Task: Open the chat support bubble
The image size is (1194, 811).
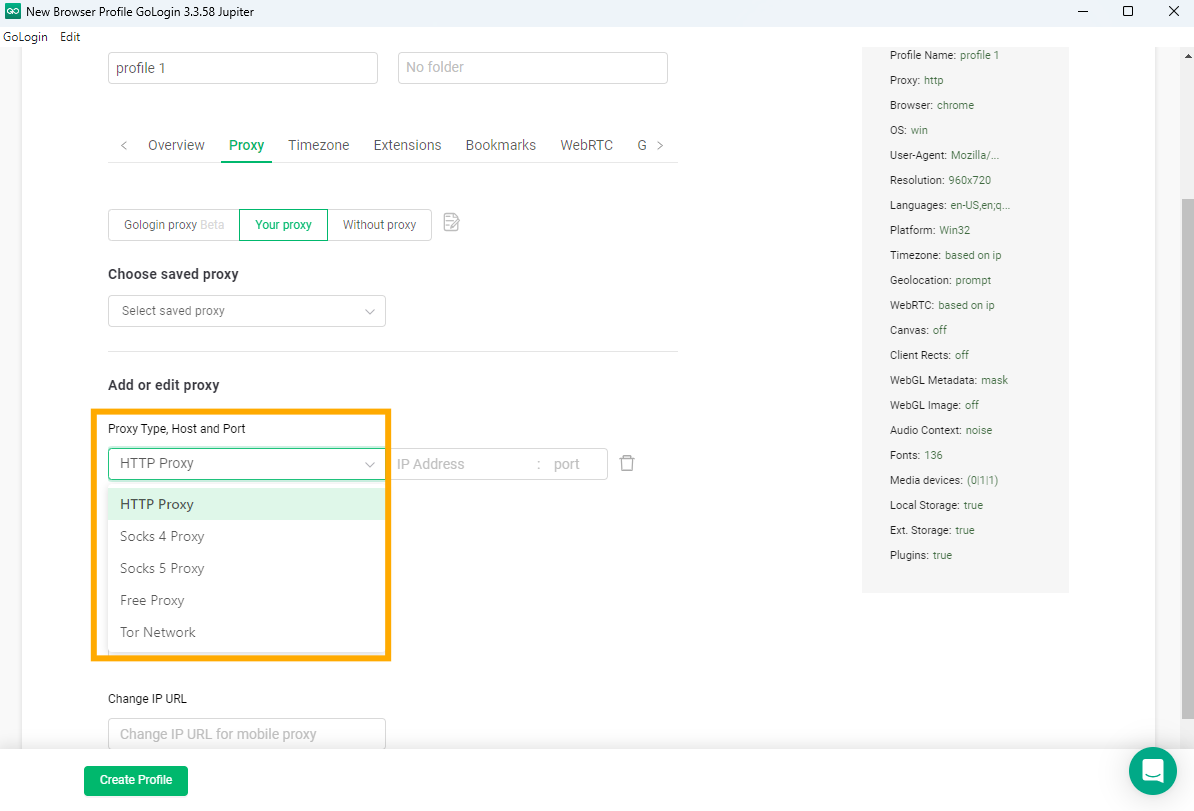Action: point(1152,771)
